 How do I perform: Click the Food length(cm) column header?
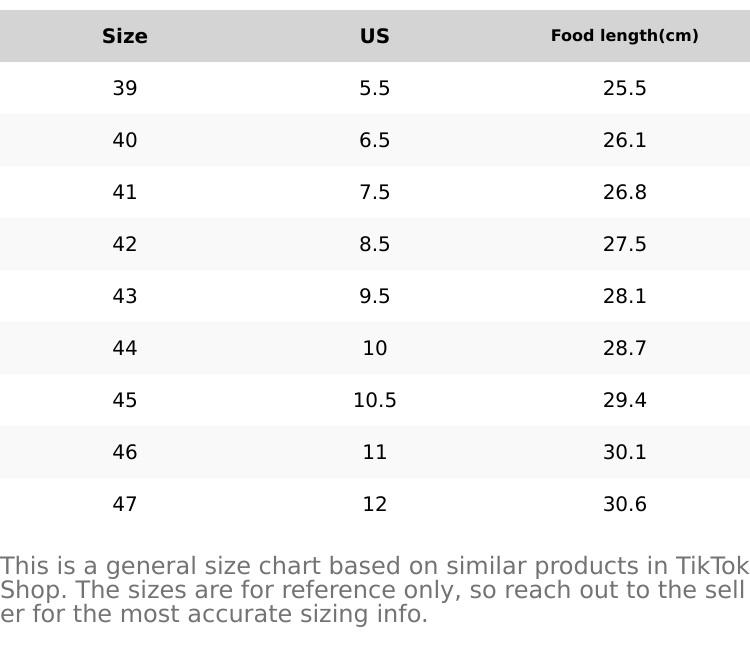tap(624, 36)
